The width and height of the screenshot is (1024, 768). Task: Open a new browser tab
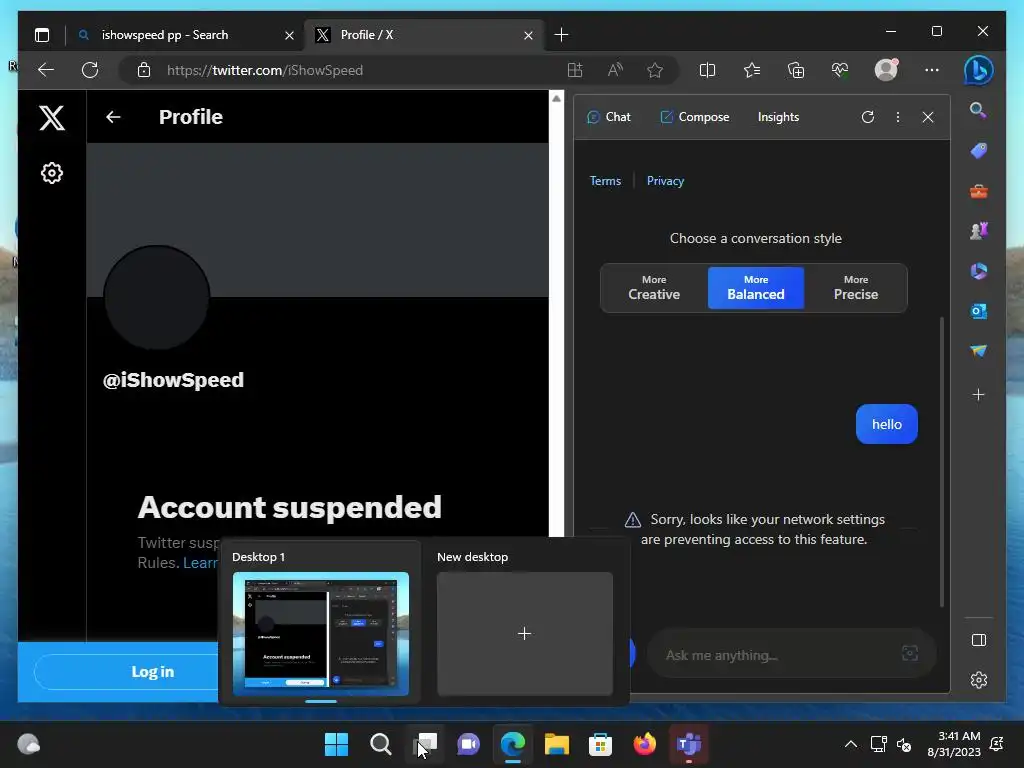pos(561,35)
